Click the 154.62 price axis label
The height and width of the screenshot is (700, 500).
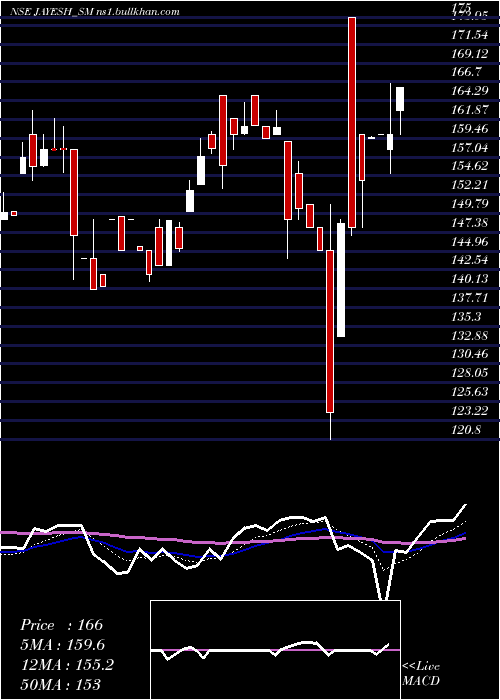click(469, 167)
